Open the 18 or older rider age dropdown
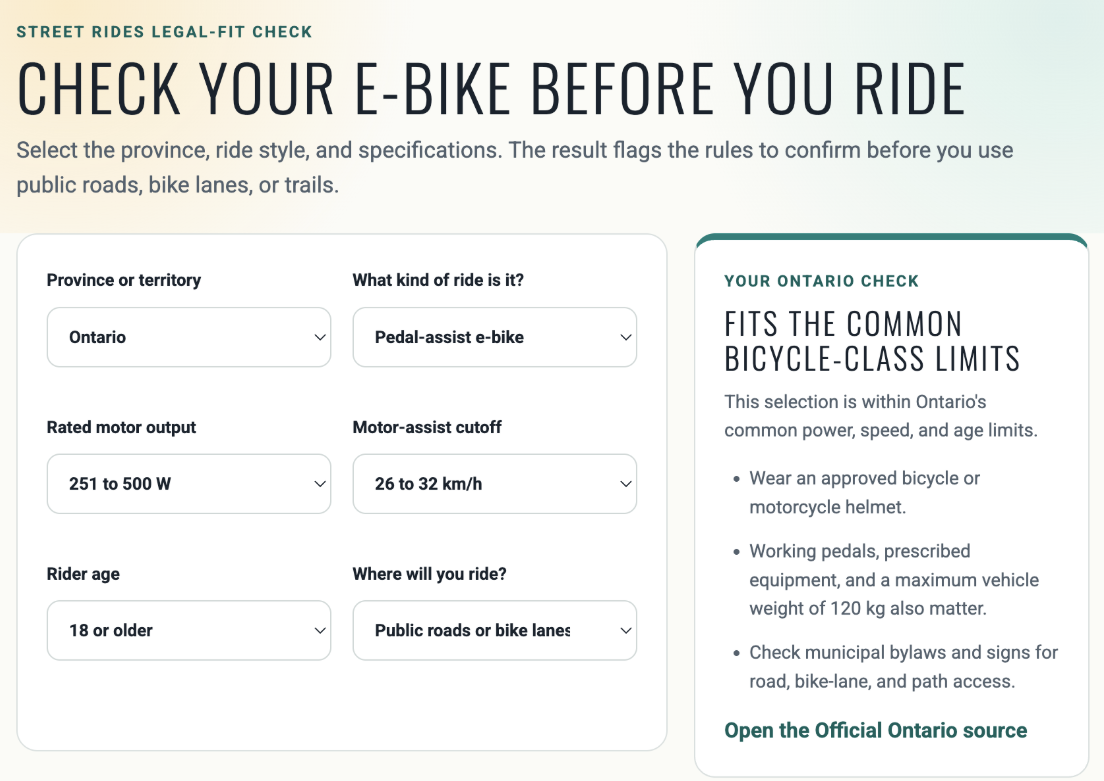The image size is (1104, 781). point(189,630)
